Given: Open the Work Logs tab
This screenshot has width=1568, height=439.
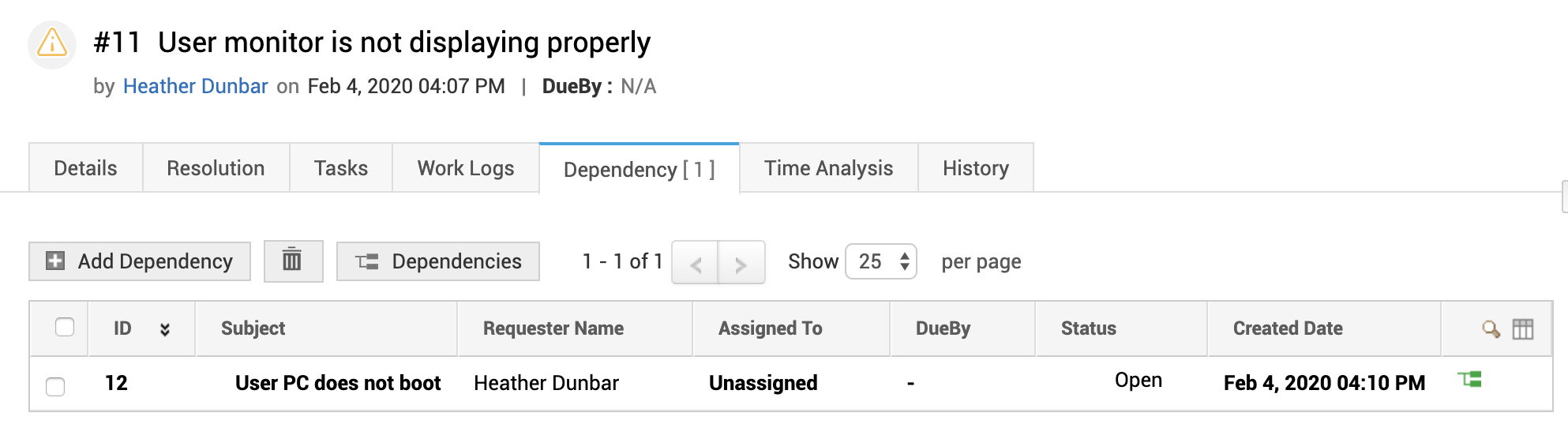Looking at the screenshot, I should (466, 168).
